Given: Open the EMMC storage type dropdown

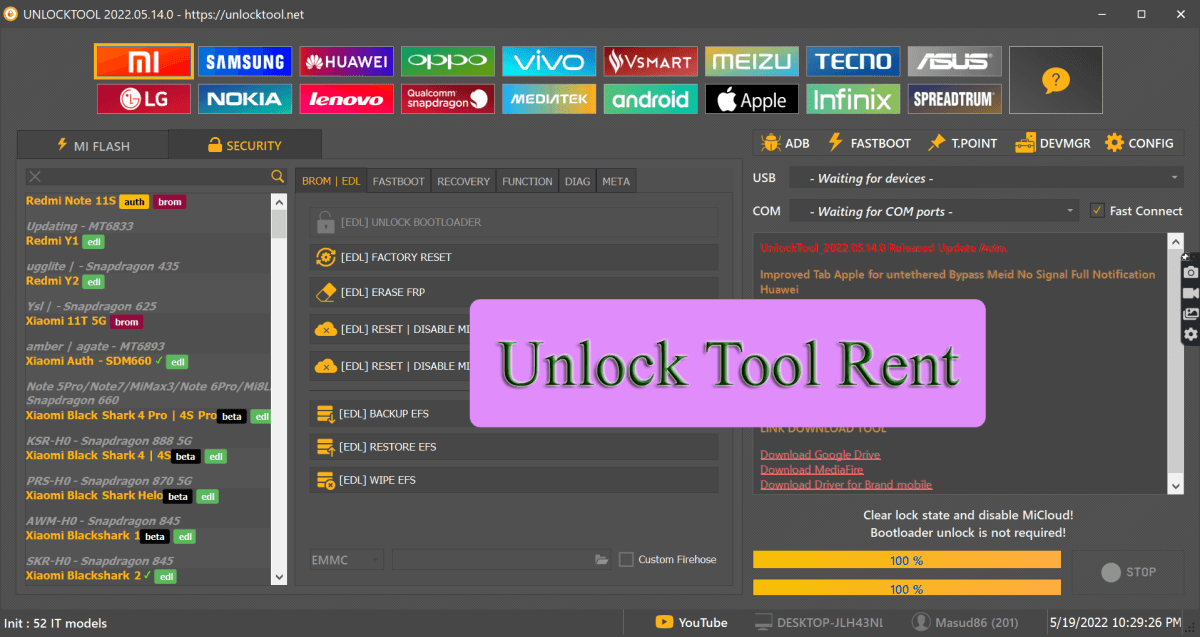Looking at the screenshot, I should pyautogui.click(x=345, y=559).
